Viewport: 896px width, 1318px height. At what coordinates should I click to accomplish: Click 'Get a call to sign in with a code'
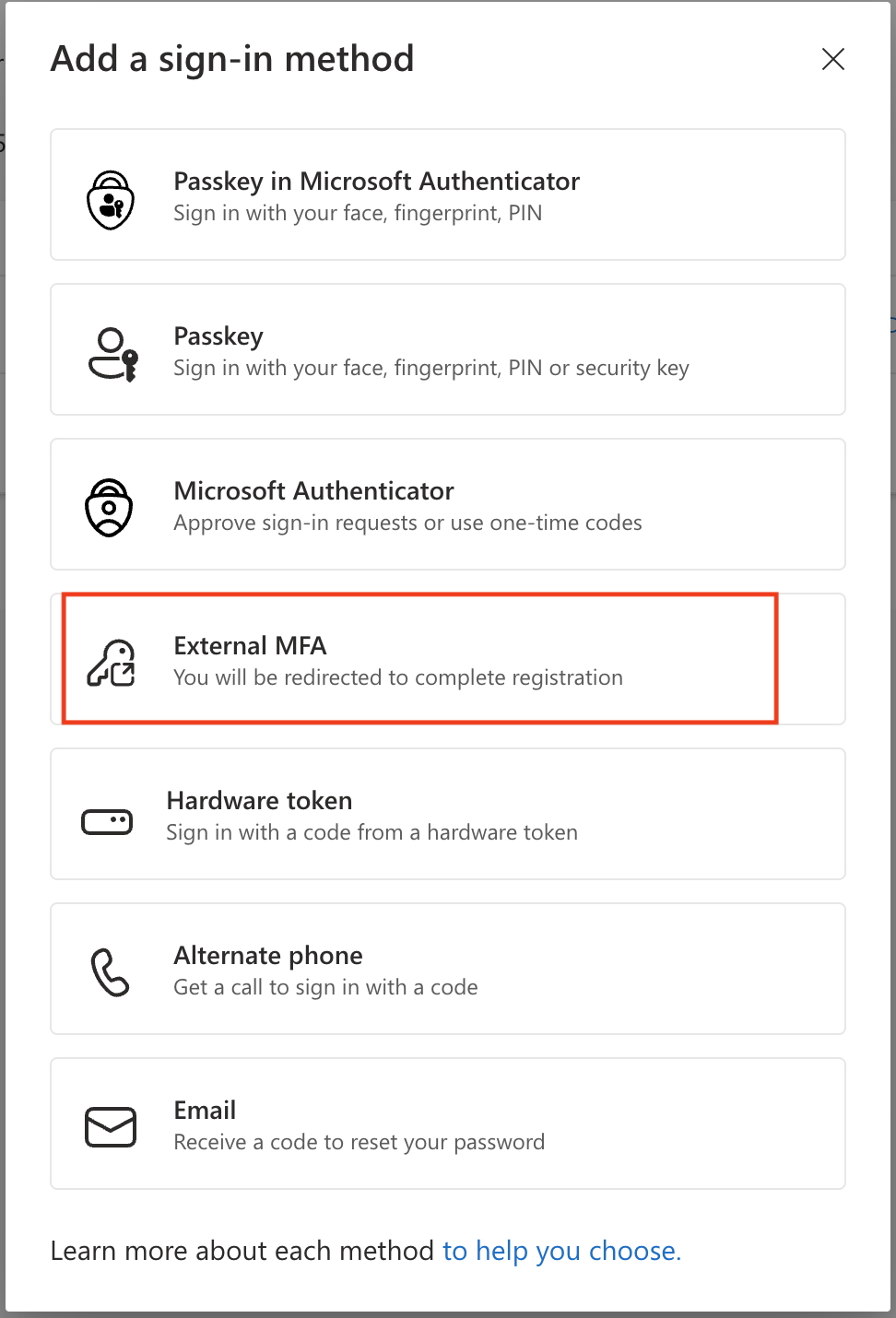(325, 987)
